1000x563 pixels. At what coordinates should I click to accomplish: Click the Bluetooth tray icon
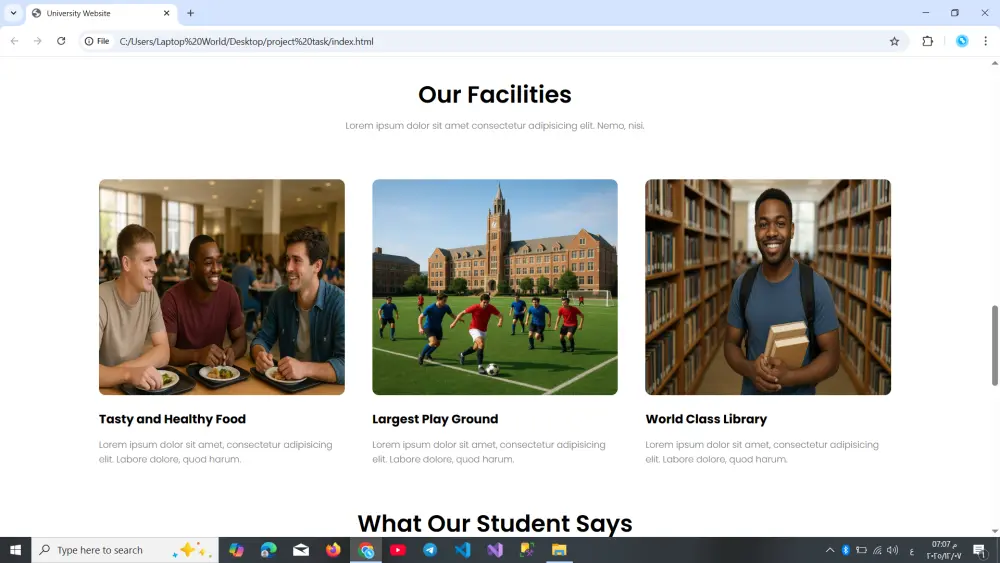tap(846, 550)
